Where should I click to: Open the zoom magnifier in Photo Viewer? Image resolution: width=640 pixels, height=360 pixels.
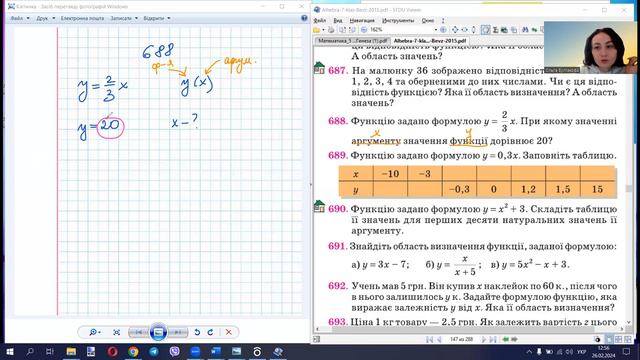(94, 332)
